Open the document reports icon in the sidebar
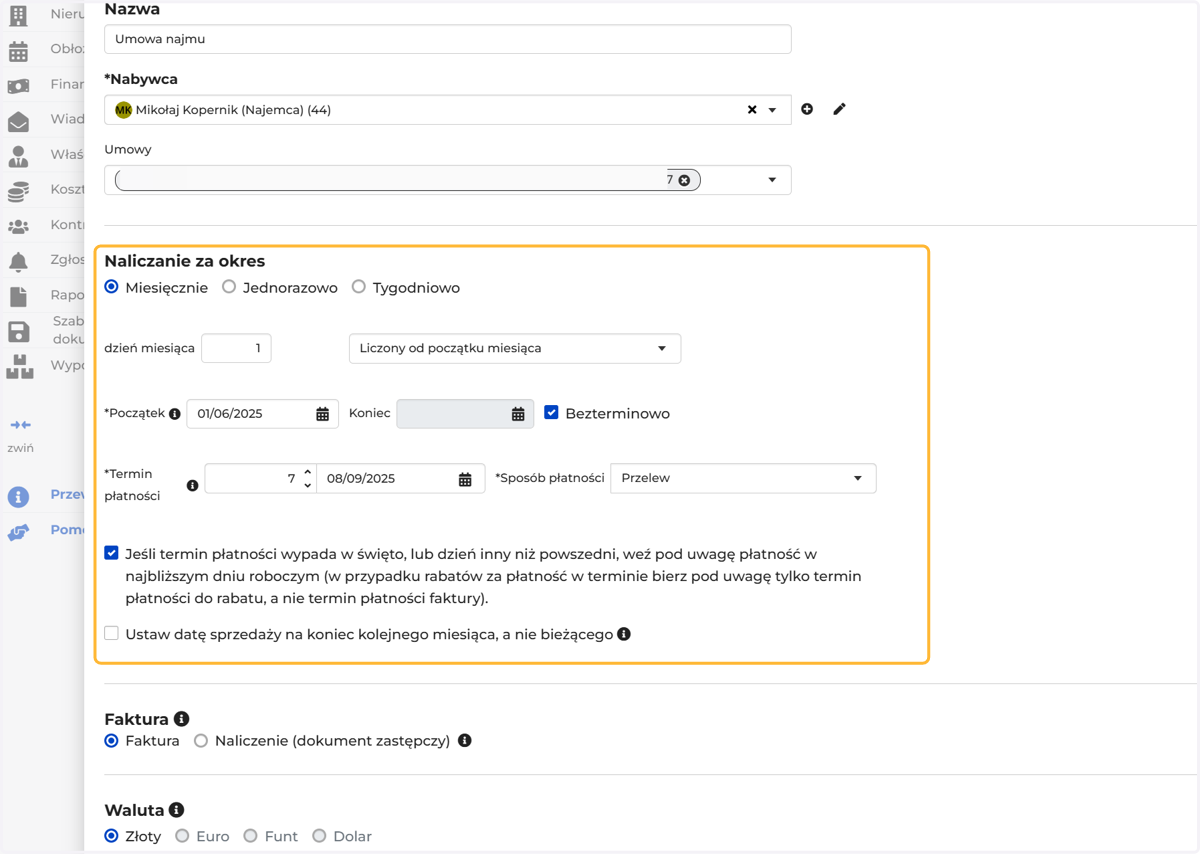The height and width of the screenshot is (854, 1200). pyautogui.click(x=18, y=296)
